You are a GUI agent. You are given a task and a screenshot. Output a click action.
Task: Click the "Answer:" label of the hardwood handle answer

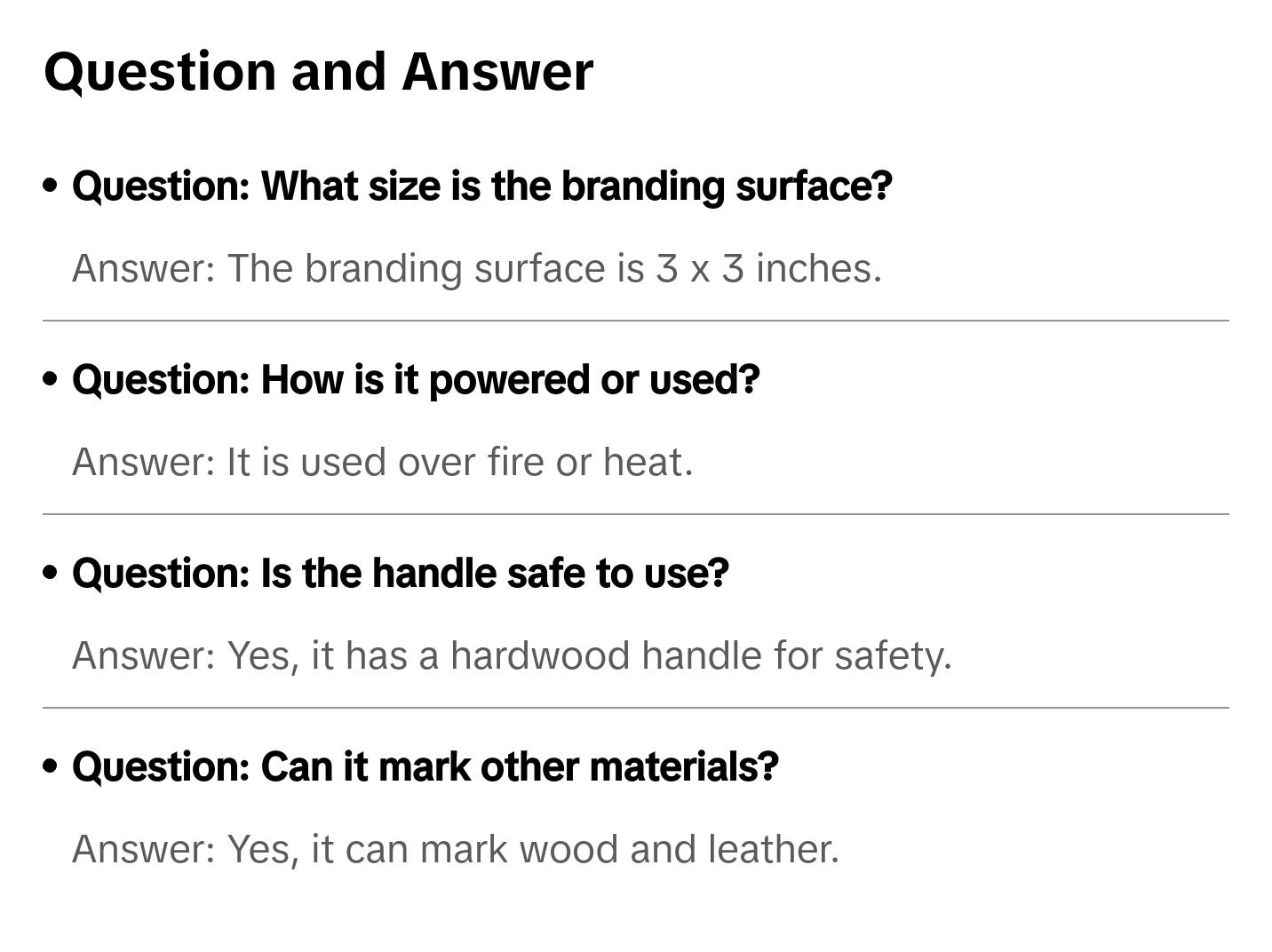coord(144,656)
